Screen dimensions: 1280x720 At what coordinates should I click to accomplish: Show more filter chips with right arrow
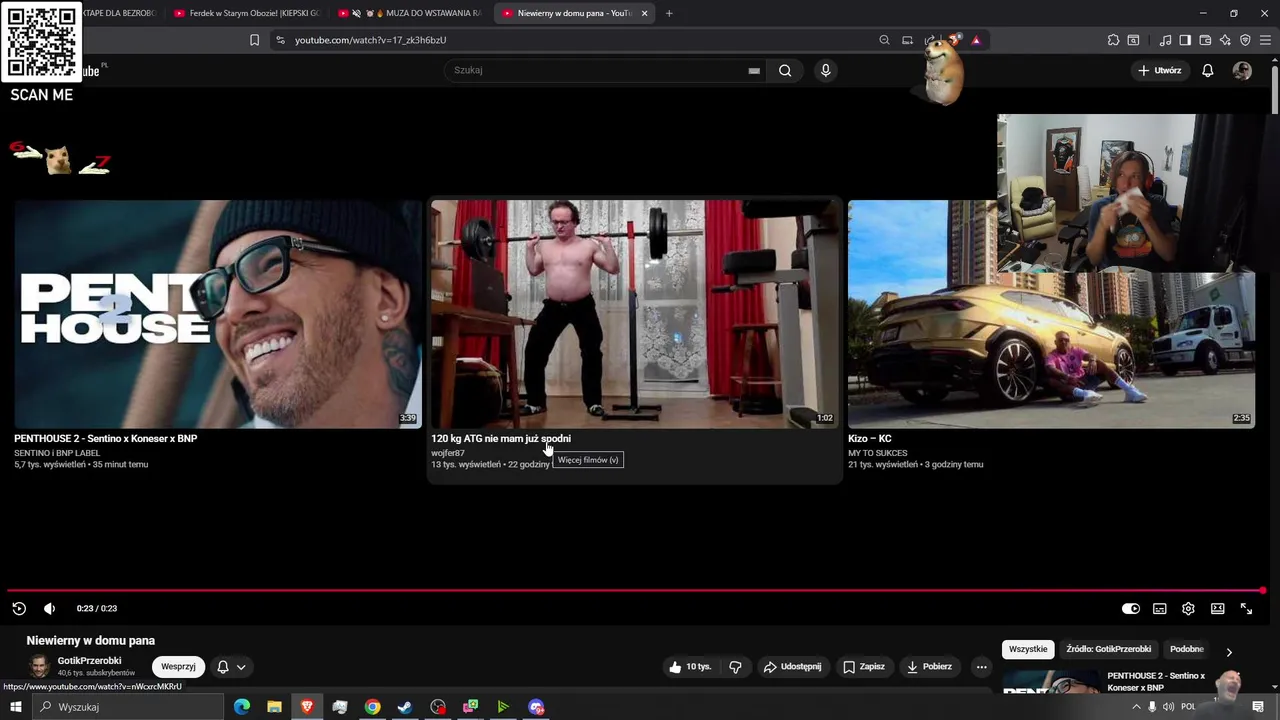[1229, 652]
